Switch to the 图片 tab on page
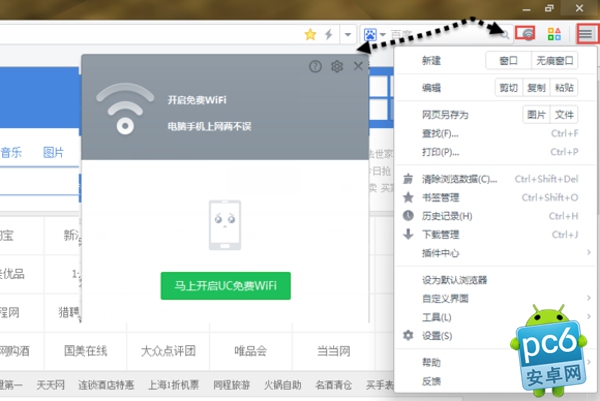This screenshot has width=600, height=401. click(53, 153)
